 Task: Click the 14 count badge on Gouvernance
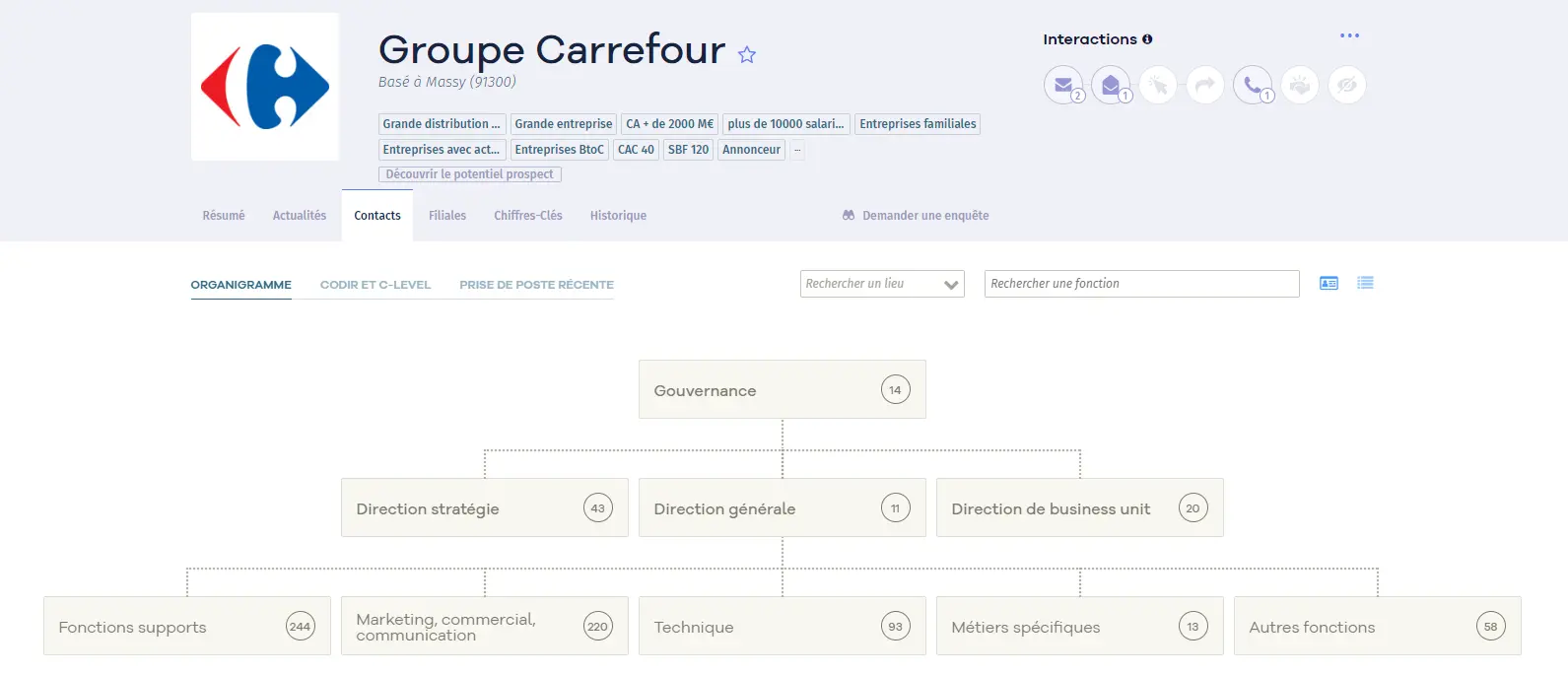(x=896, y=390)
